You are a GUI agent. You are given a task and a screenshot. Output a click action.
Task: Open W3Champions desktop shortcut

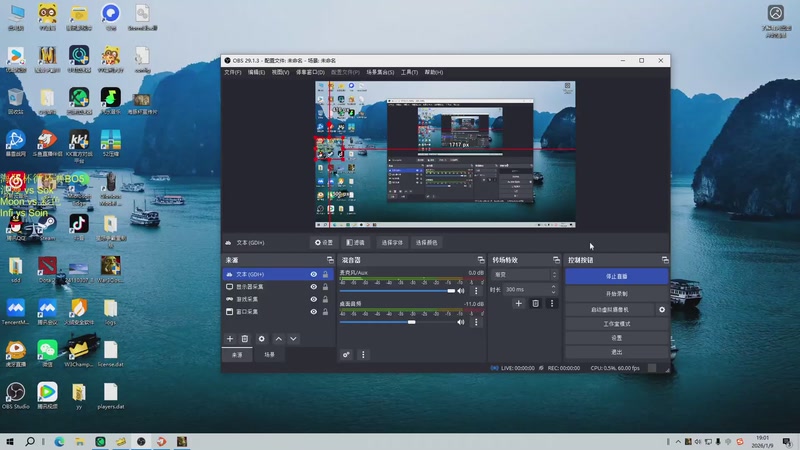point(79,354)
